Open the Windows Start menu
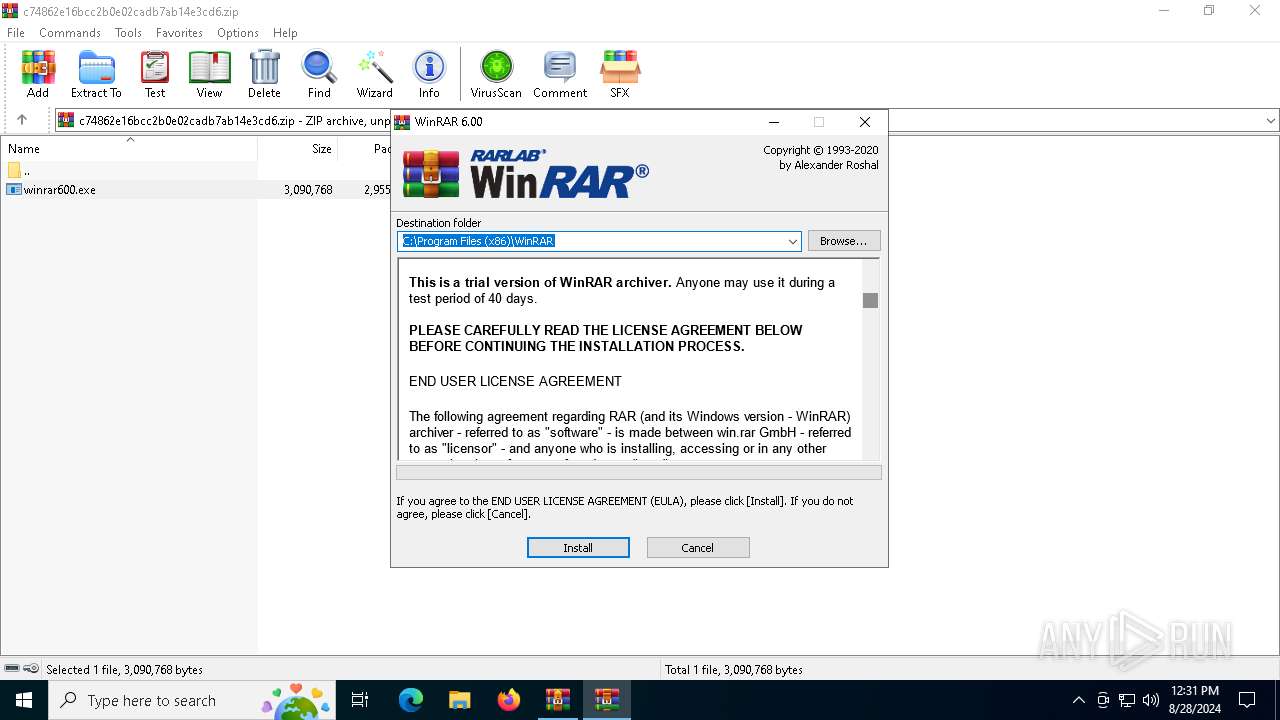 click(24, 700)
